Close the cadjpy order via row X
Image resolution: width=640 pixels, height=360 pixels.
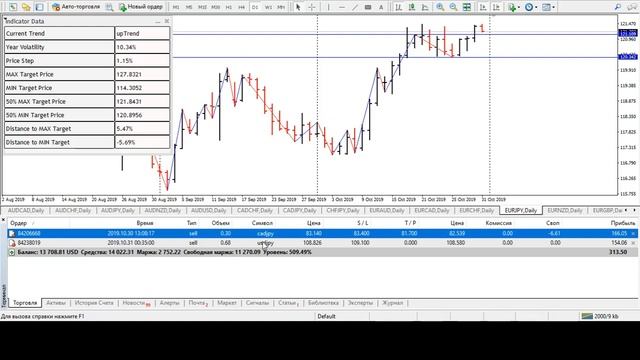click(x=633, y=233)
